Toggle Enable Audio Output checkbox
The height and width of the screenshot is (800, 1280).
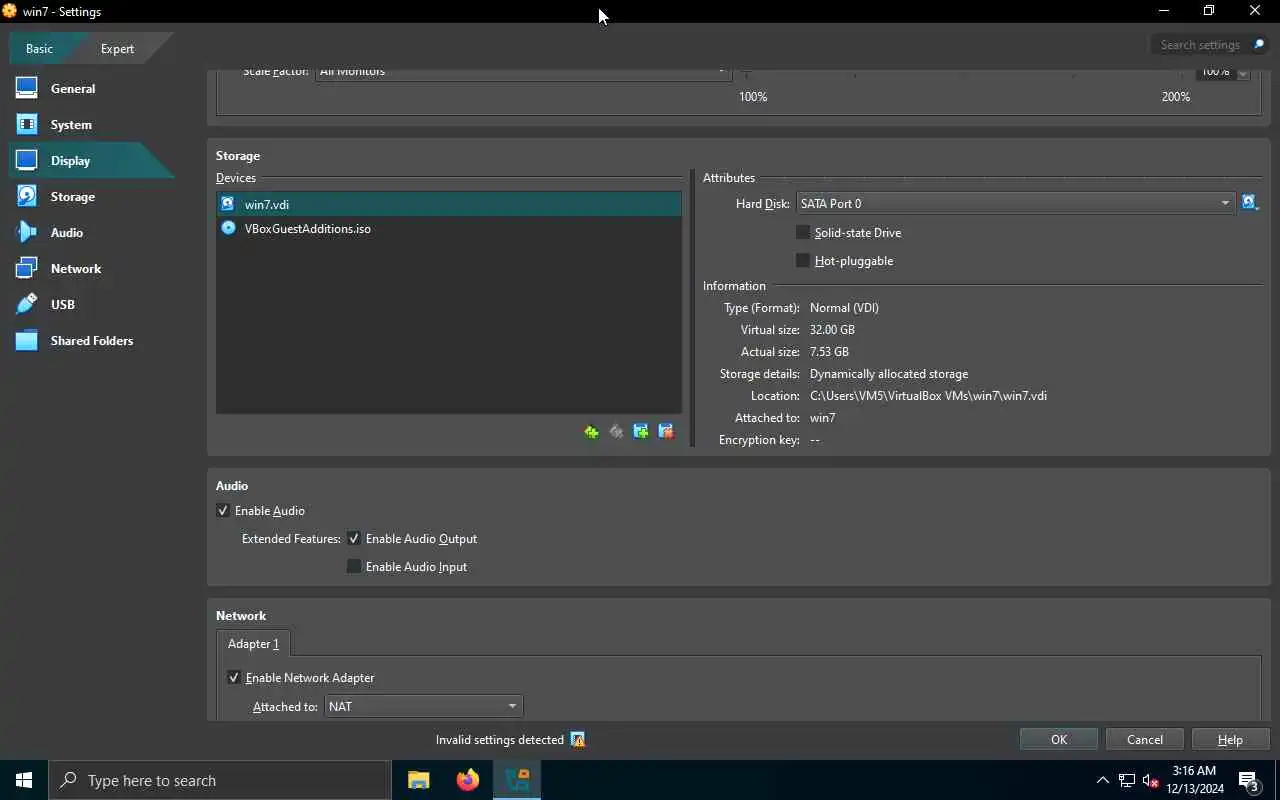[354, 538]
